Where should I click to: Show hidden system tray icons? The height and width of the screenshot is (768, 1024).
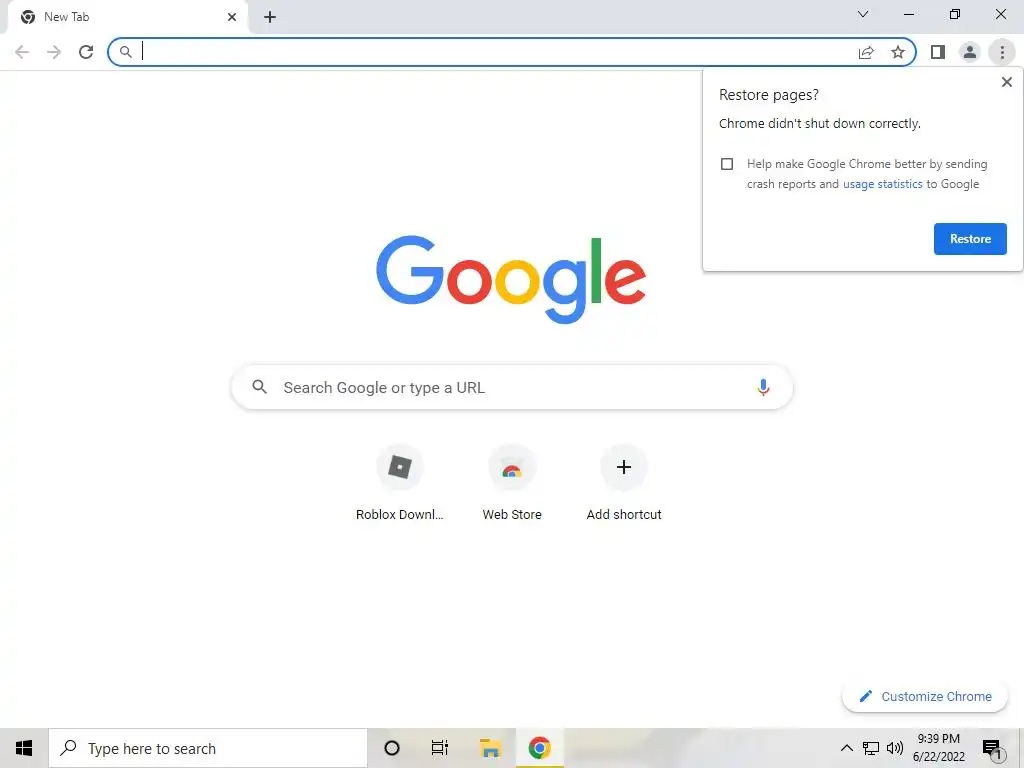pos(846,748)
